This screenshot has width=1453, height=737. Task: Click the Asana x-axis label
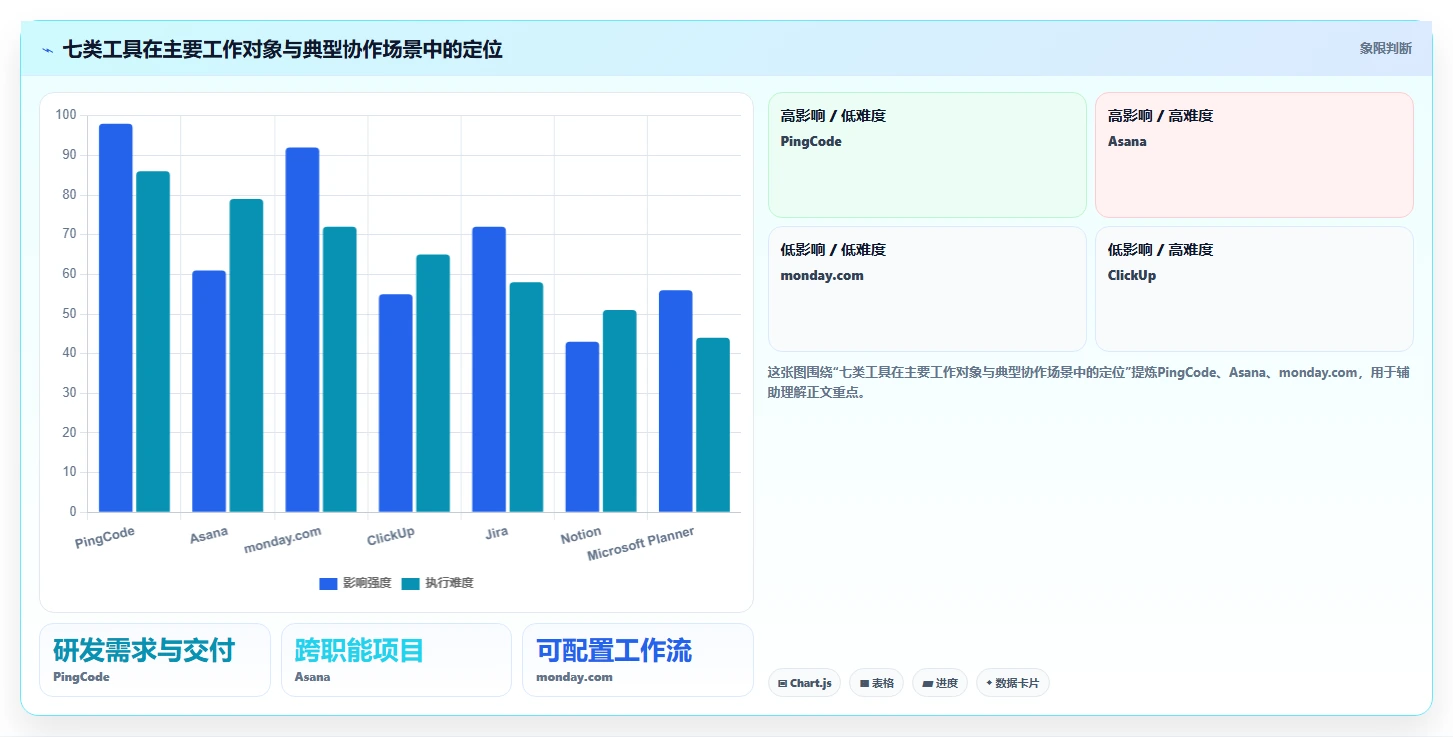click(x=209, y=535)
